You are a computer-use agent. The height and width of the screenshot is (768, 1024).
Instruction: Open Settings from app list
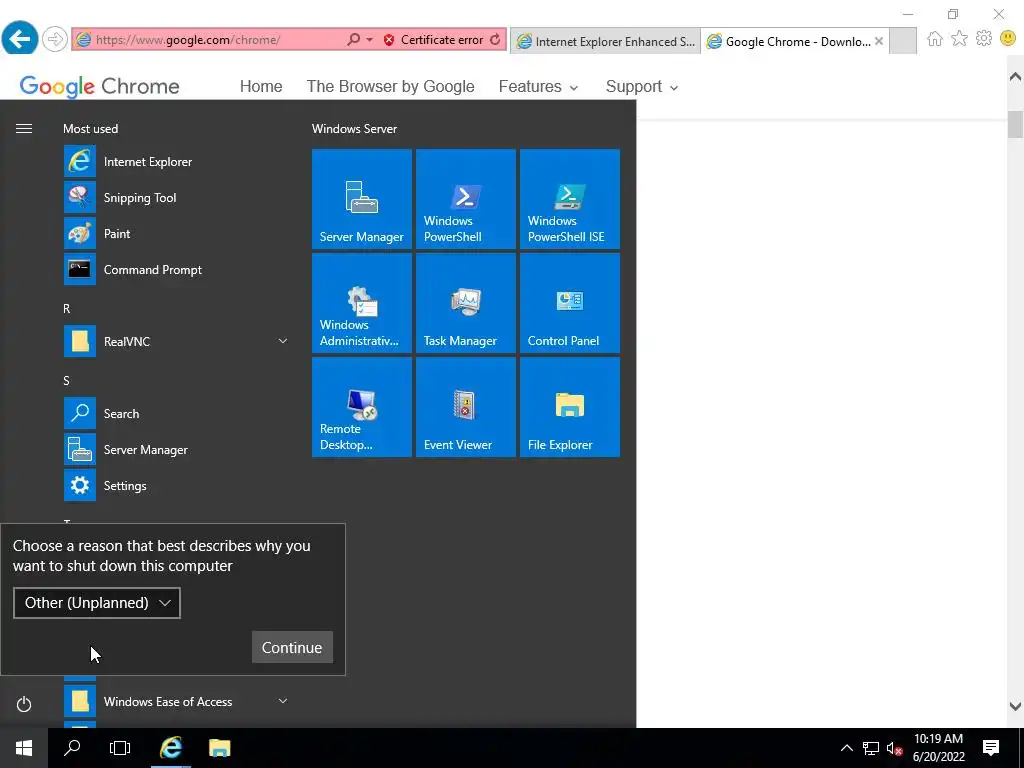point(176,485)
